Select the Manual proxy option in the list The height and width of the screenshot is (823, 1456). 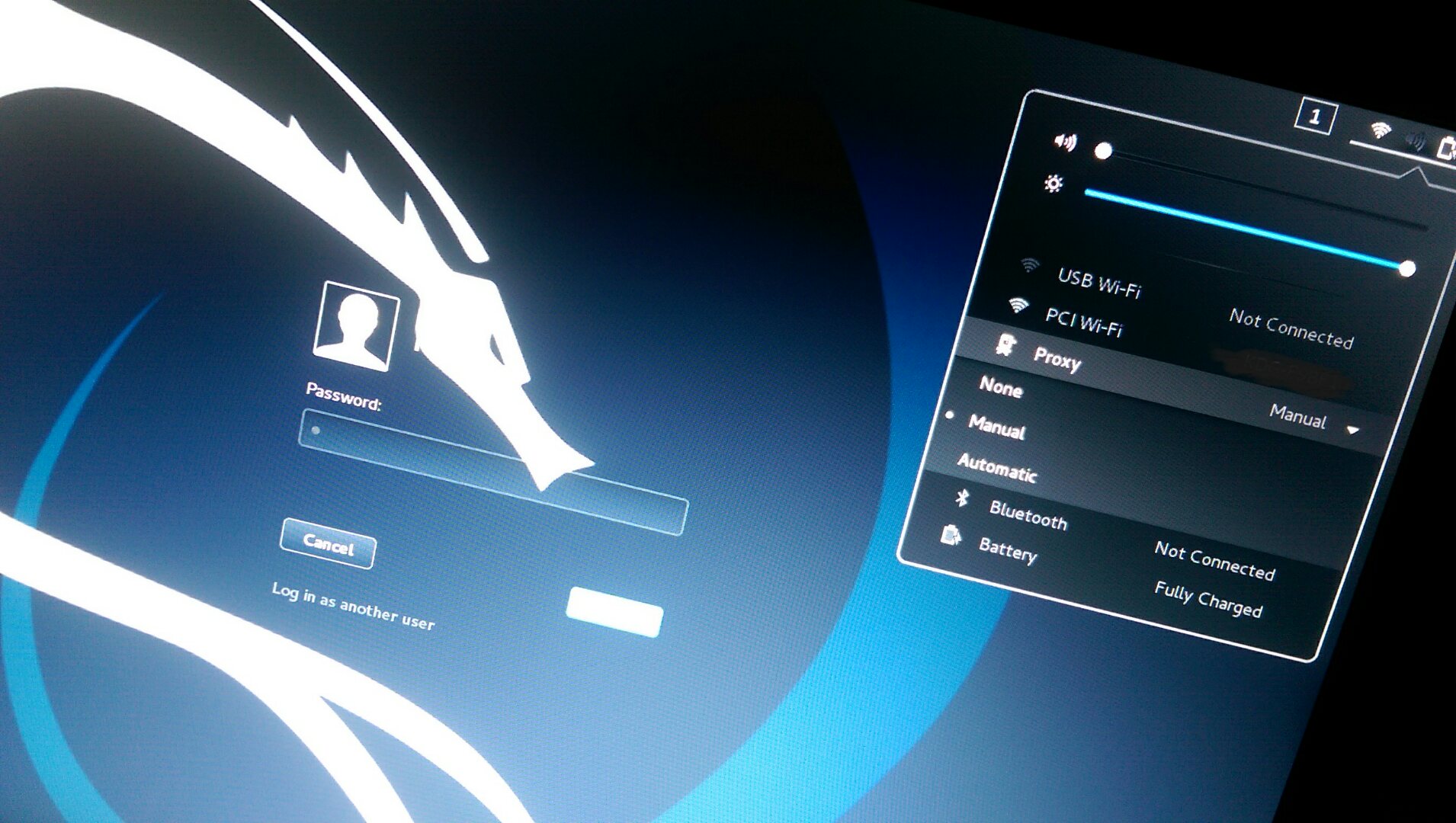tap(996, 428)
